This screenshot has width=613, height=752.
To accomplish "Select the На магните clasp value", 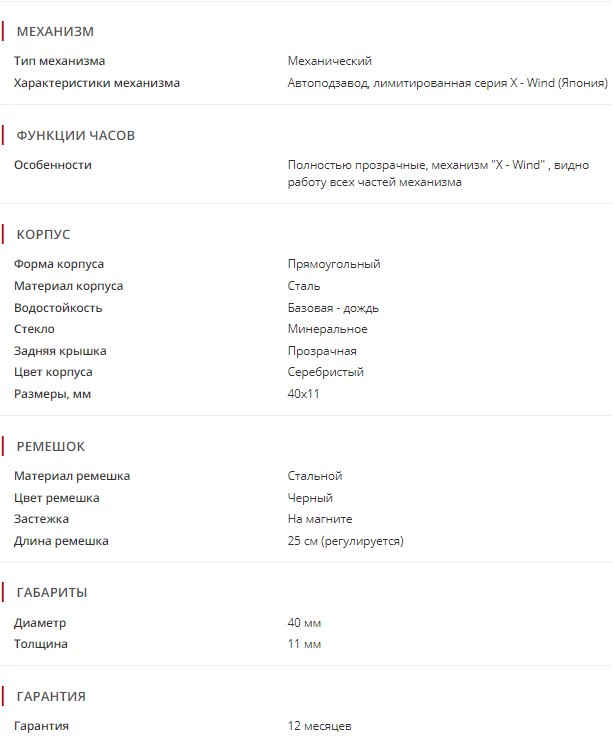I will [320, 519].
